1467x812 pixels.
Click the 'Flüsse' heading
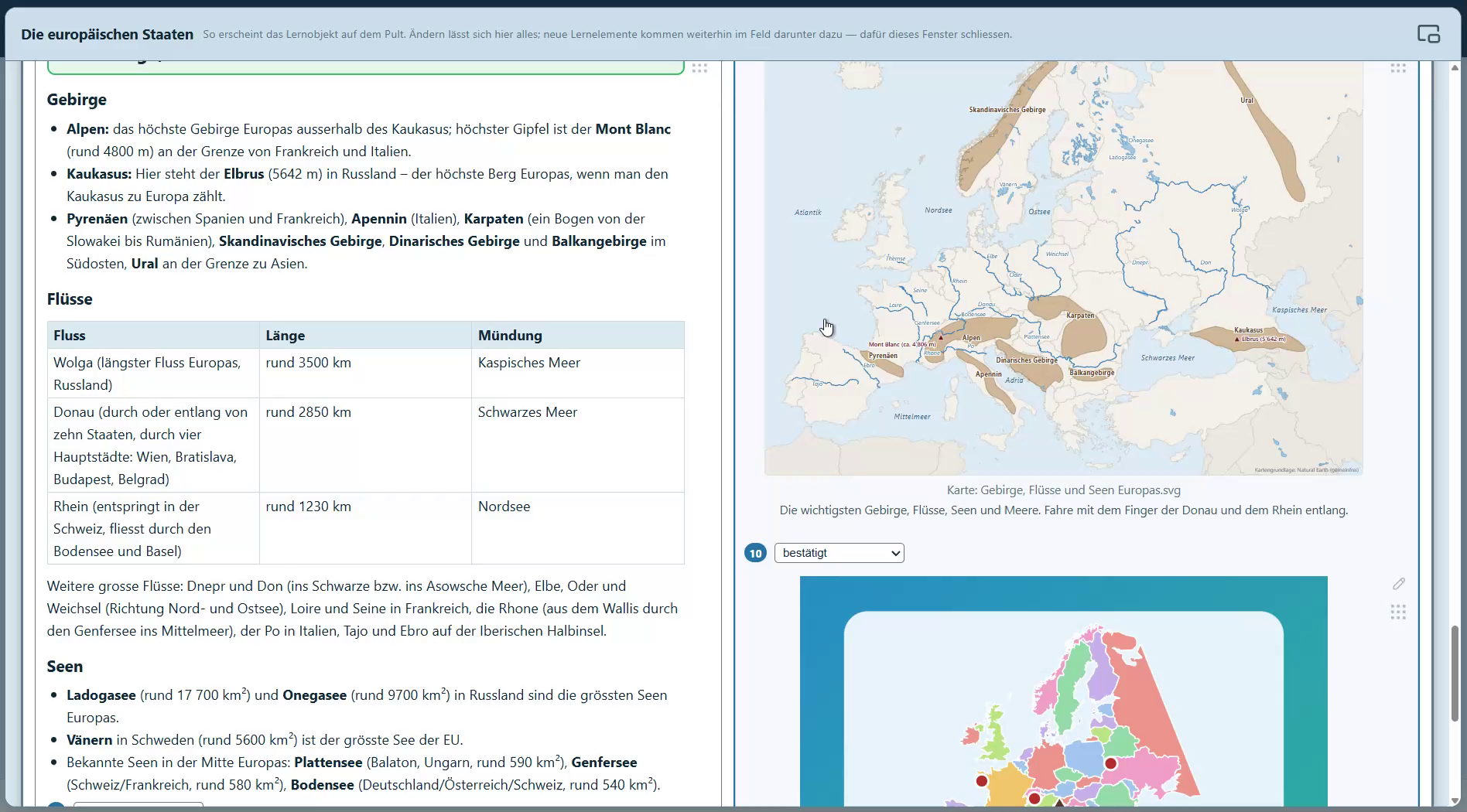click(x=70, y=299)
